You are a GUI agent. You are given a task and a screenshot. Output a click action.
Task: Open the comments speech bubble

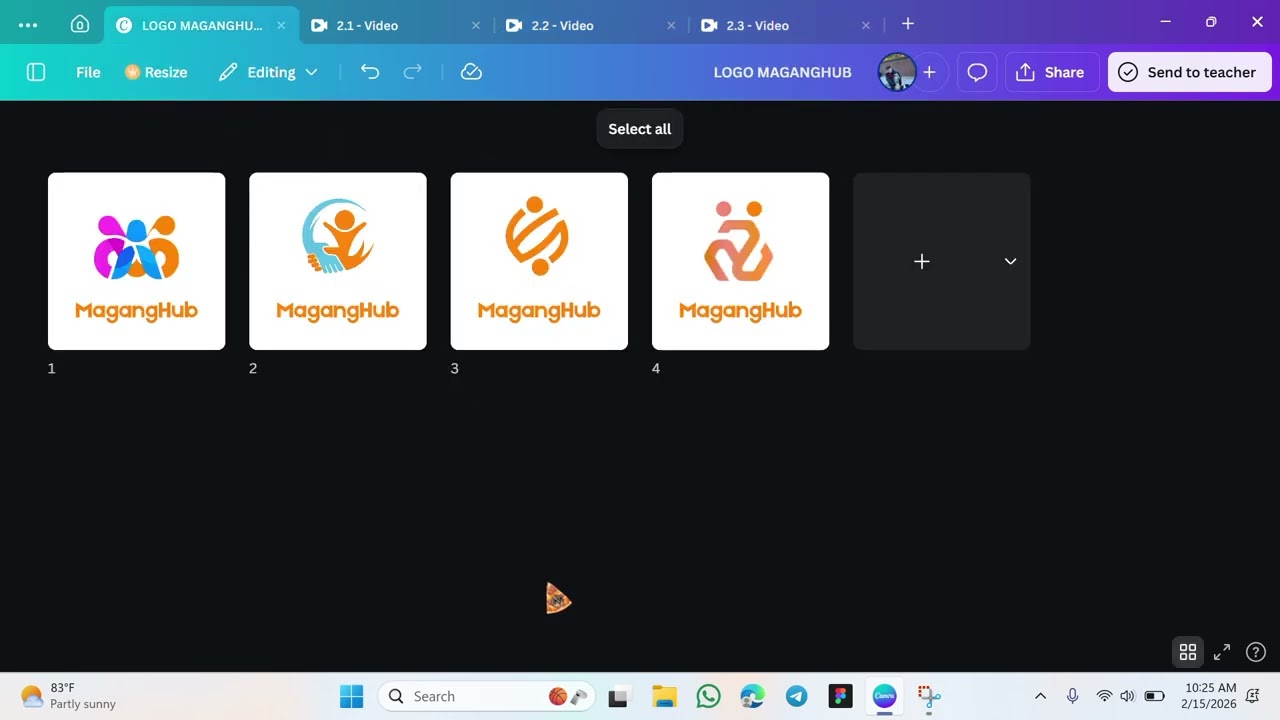(977, 72)
